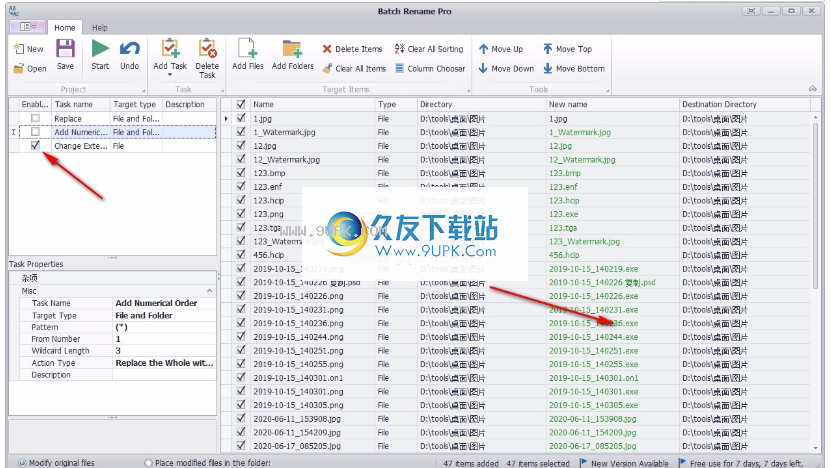Clear All Sorting

[429, 49]
